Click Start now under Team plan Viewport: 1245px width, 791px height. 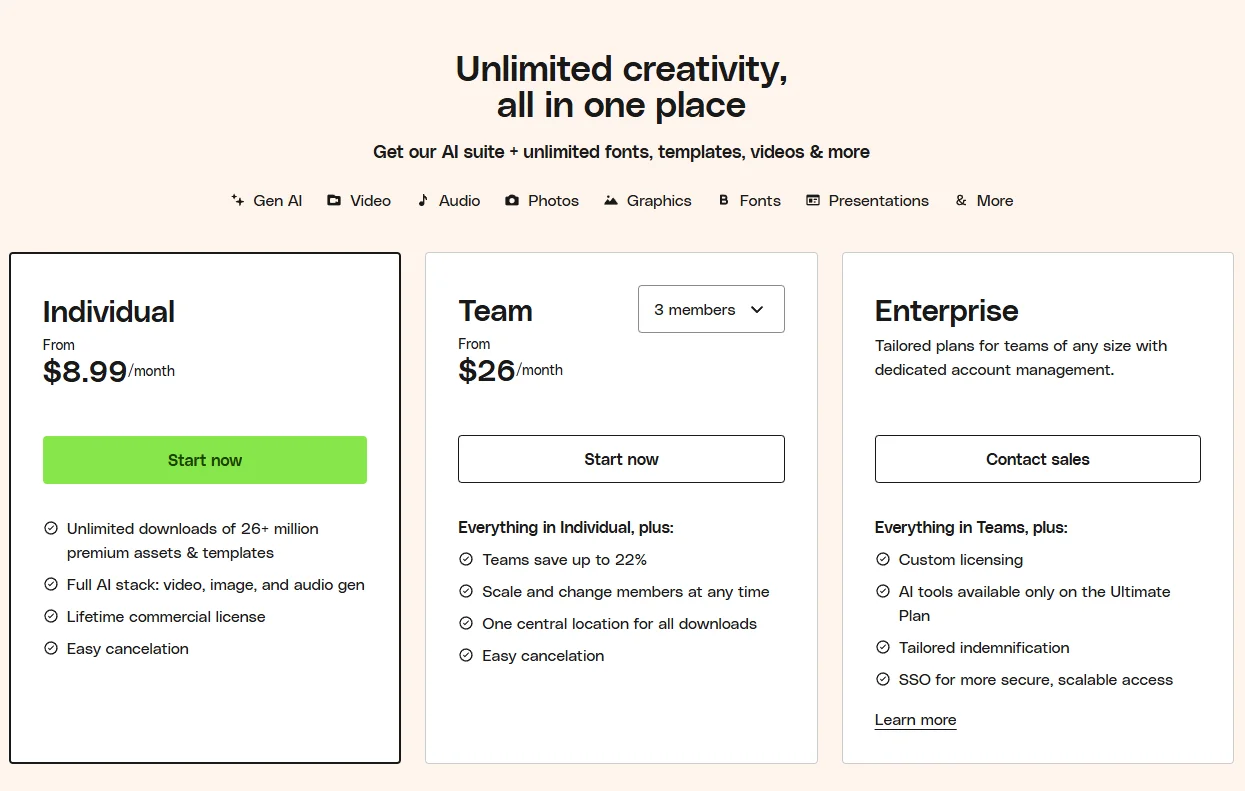[x=621, y=459]
